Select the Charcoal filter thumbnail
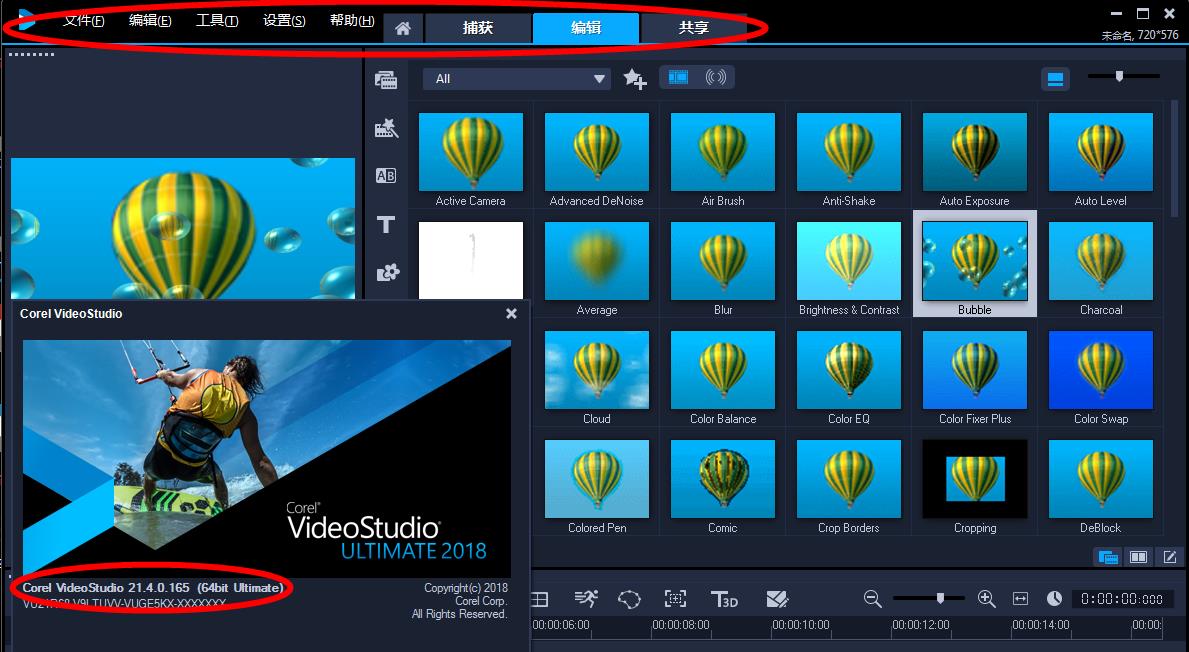The image size is (1189, 652). click(x=1100, y=261)
